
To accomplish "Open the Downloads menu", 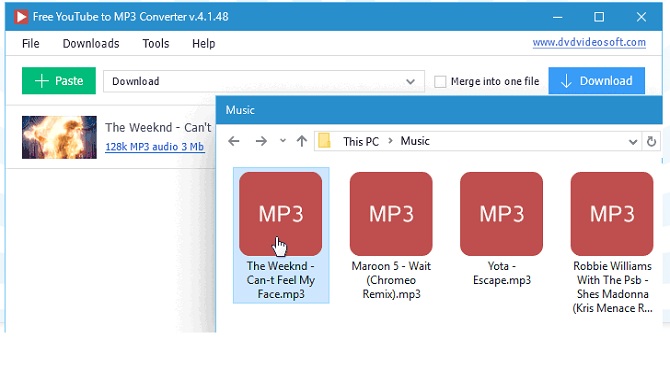I will (91, 44).
